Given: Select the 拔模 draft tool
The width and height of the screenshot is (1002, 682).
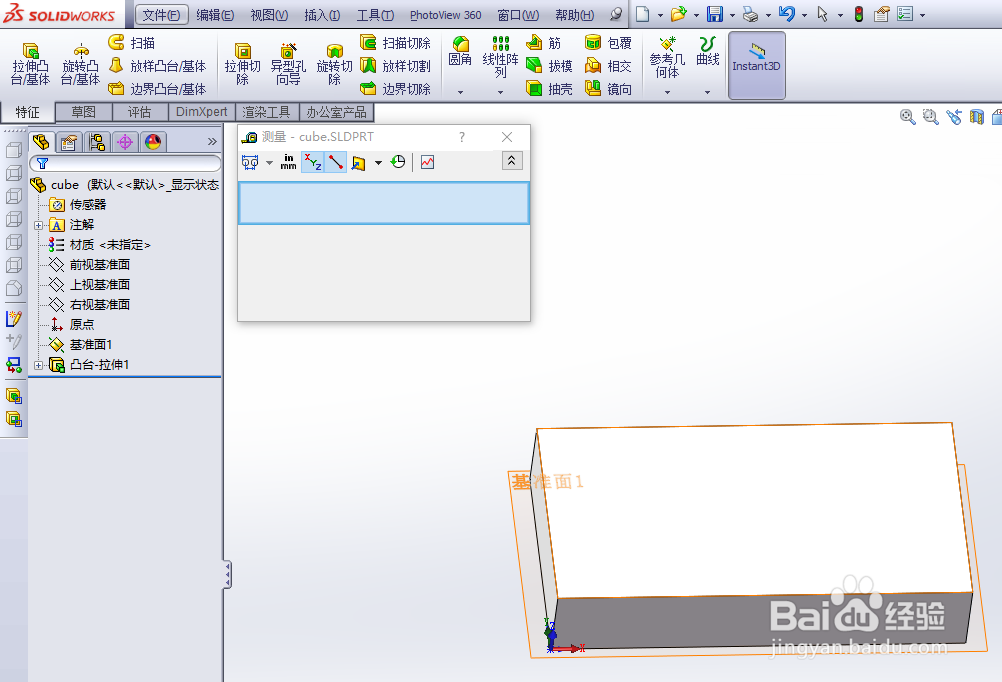Looking at the screenshot, I should point(549,66).
